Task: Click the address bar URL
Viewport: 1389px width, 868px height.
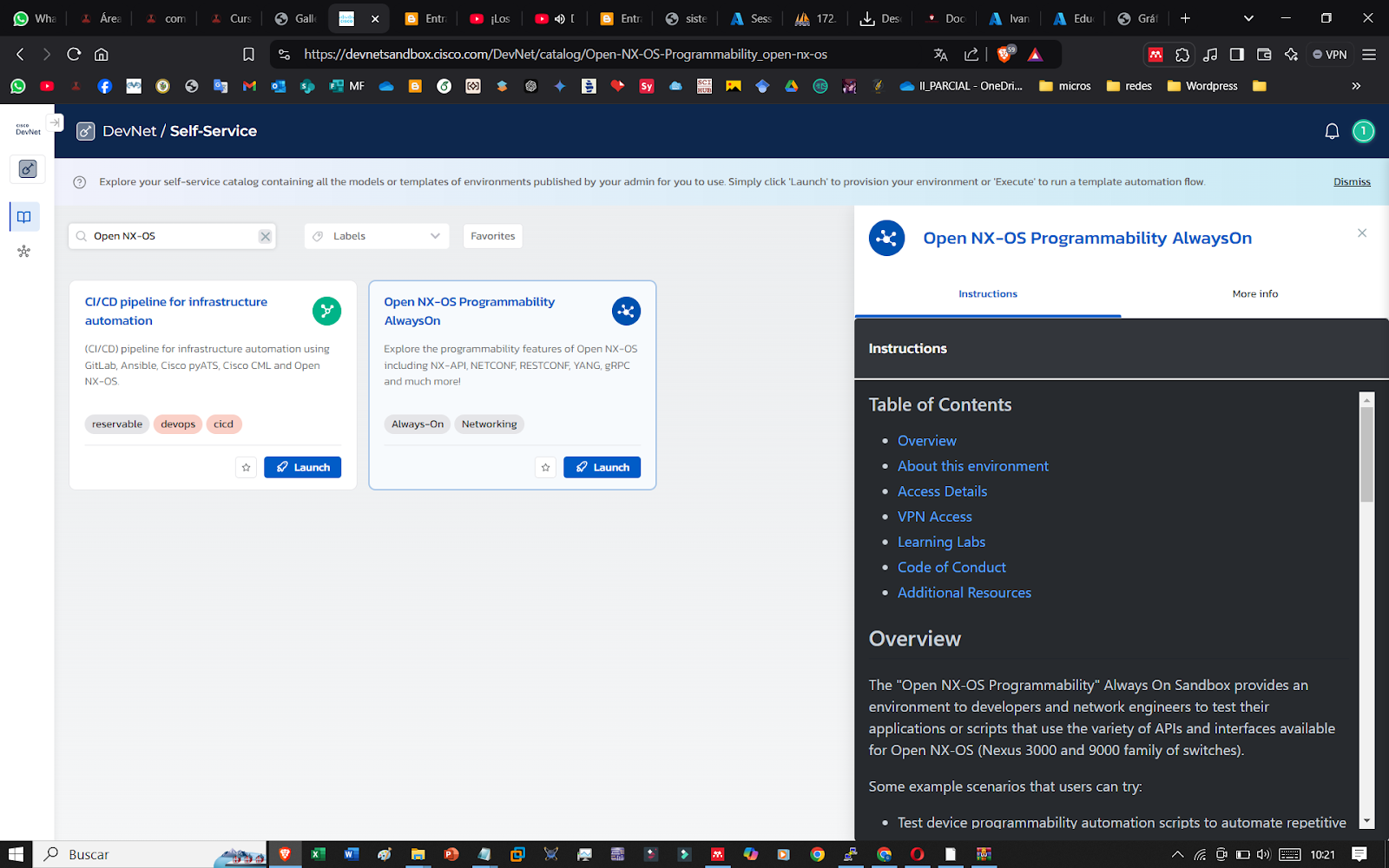Action: (x=565, y=54)
